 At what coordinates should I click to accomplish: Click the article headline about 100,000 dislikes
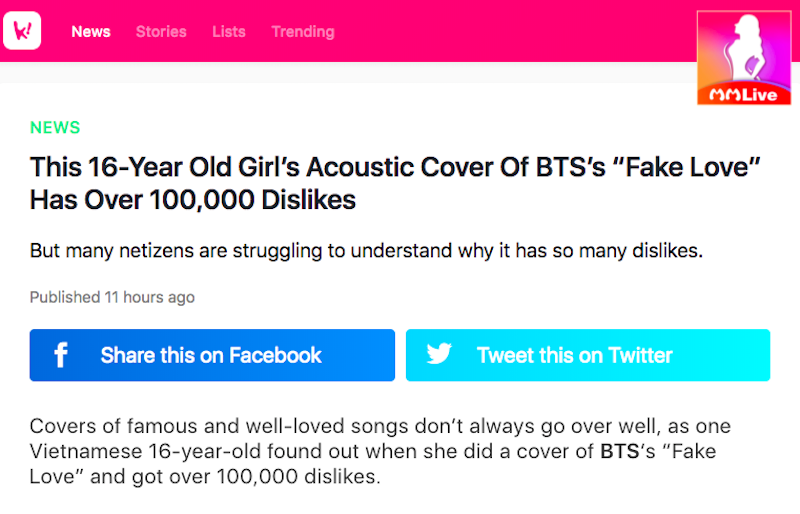pyautogui.click(x=395, y=183)
